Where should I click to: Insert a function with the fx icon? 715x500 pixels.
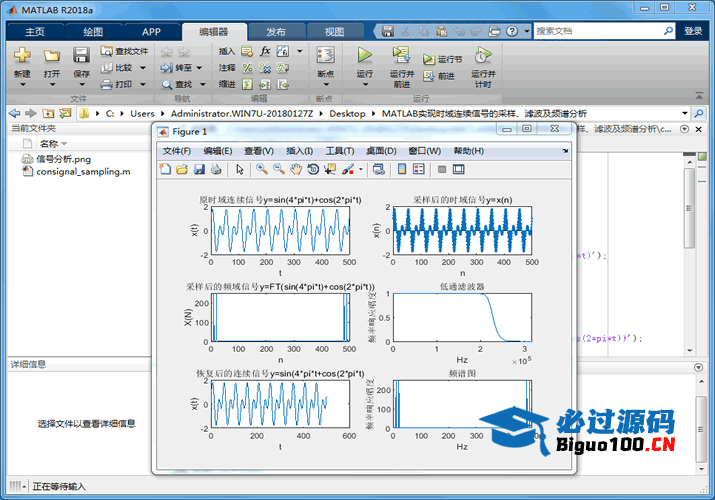(265, 51)
